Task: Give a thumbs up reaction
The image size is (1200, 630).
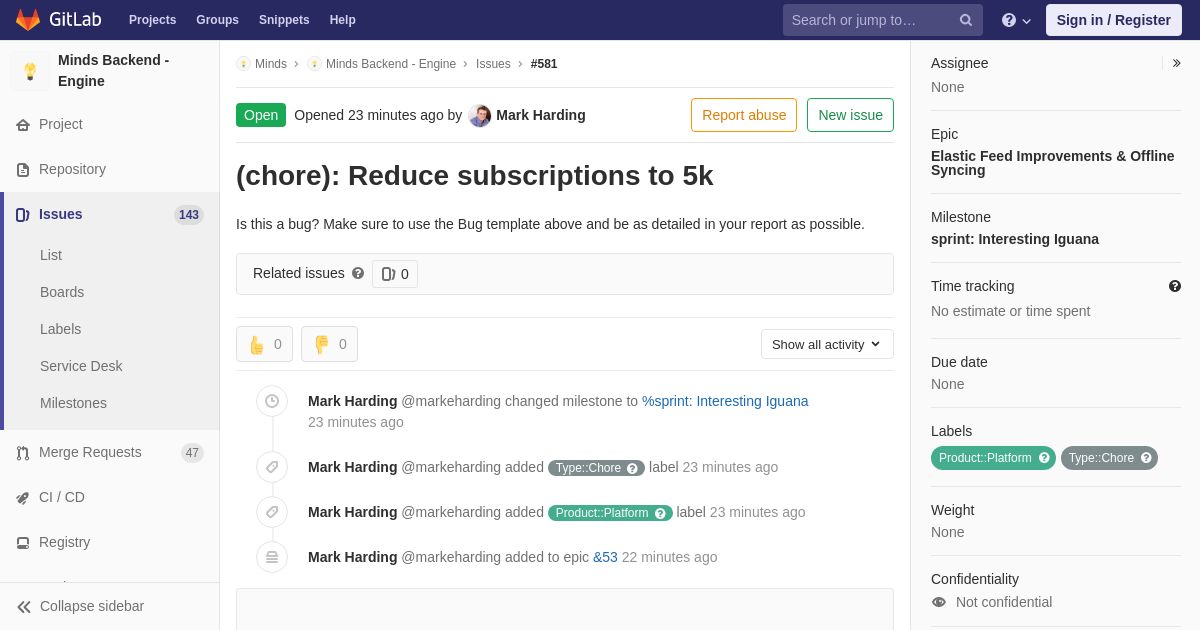Action: 264,344
